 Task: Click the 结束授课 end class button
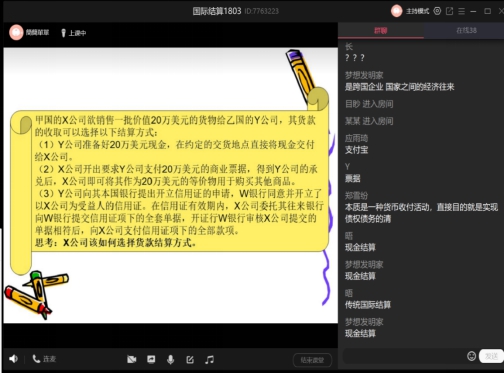tap(312, 360)
